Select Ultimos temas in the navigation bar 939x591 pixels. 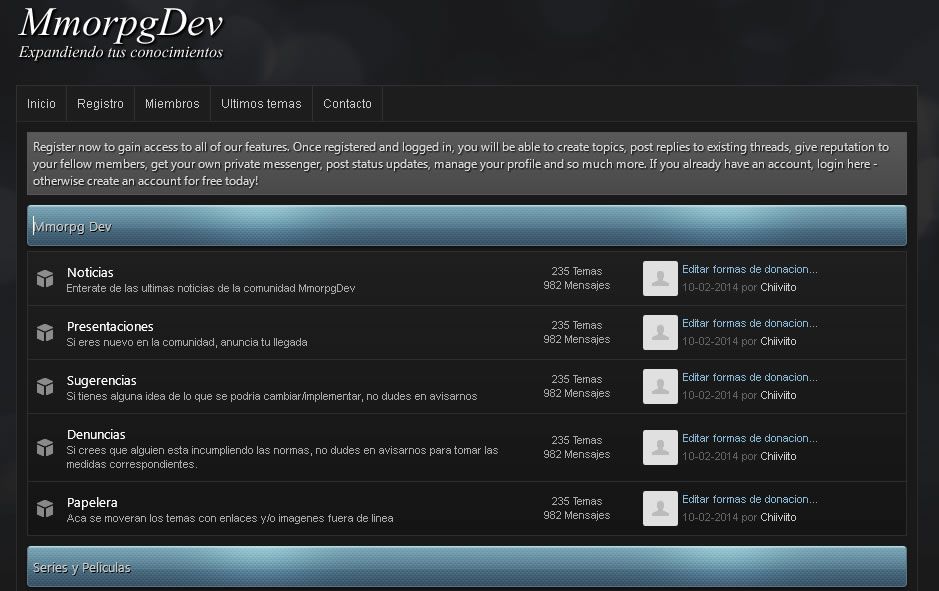[x=261, y=104]
